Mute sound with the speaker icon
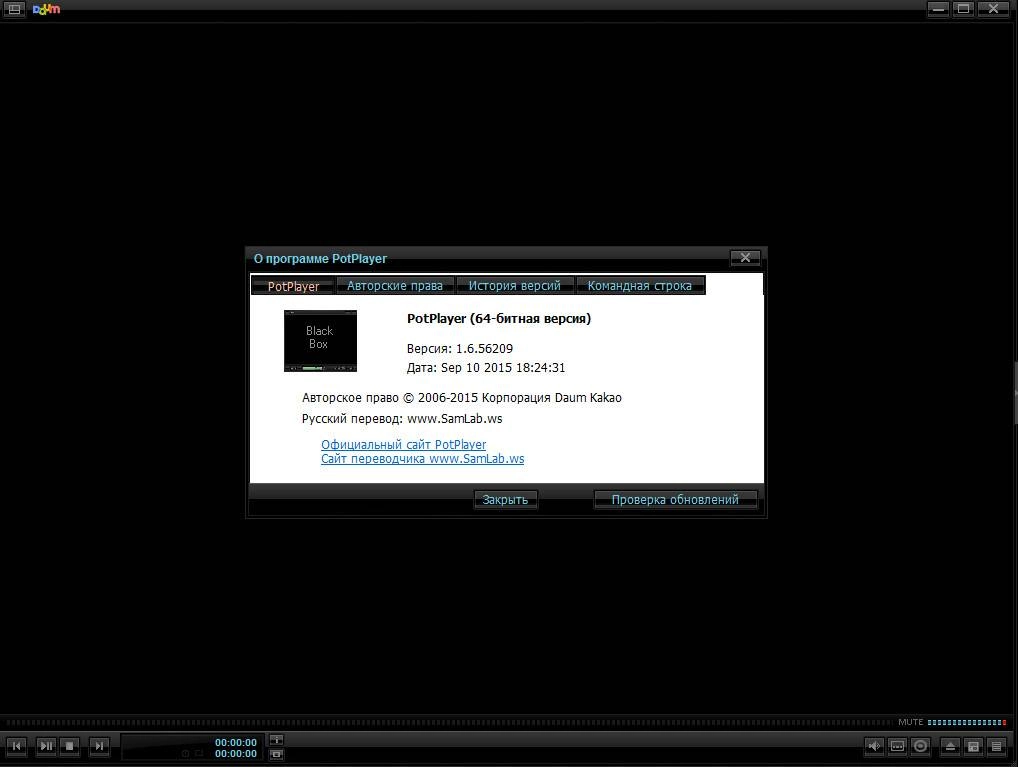This screenshot has width=1018, height=767. tap(875, 746)
